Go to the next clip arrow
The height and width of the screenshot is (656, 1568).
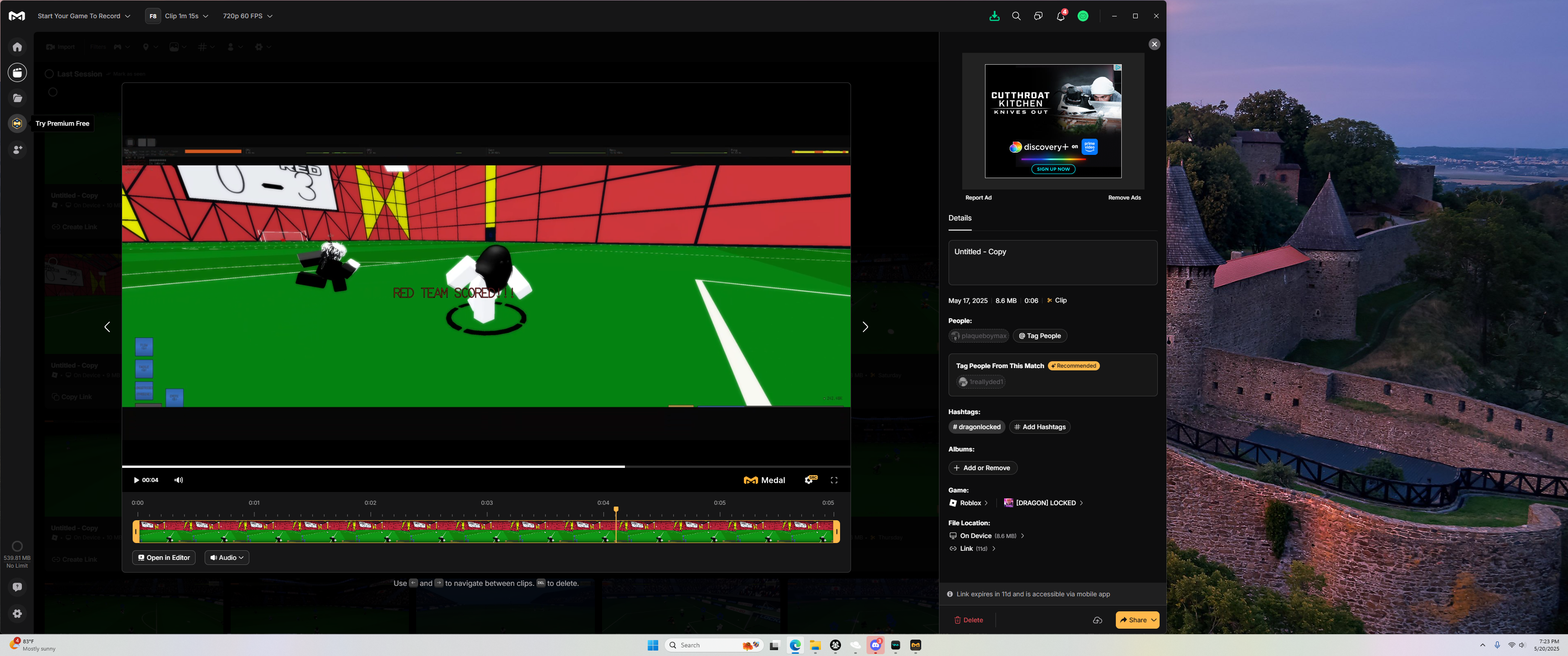pyautogui.click(x=865, y=328)
